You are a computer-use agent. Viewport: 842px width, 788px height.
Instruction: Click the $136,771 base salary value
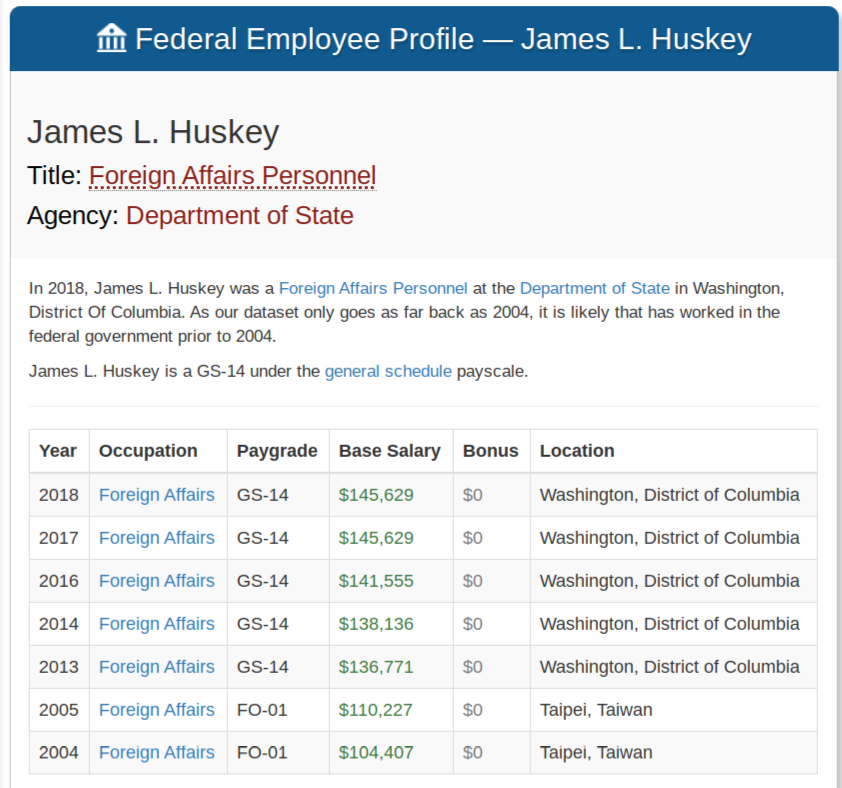pos(376,667)
